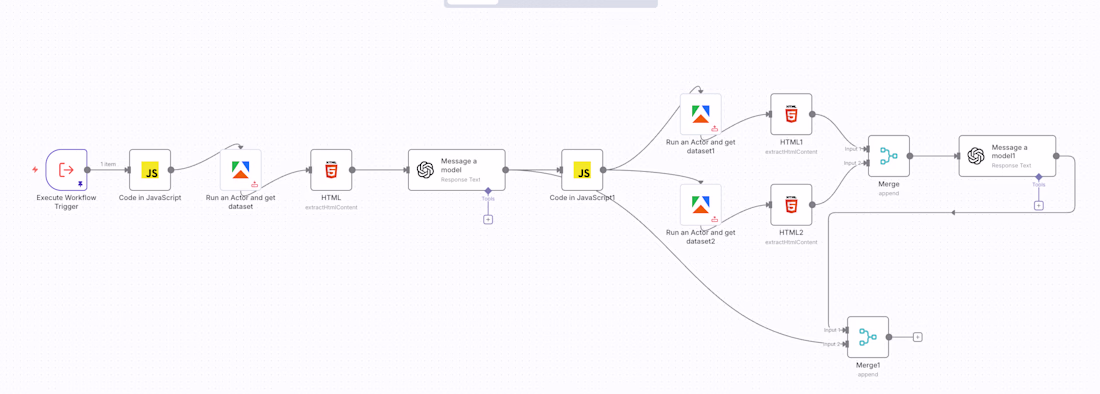Select the HTML node with extractHtmlContent
Screen dimensions: 1100x394
click(x=331, y=170)
